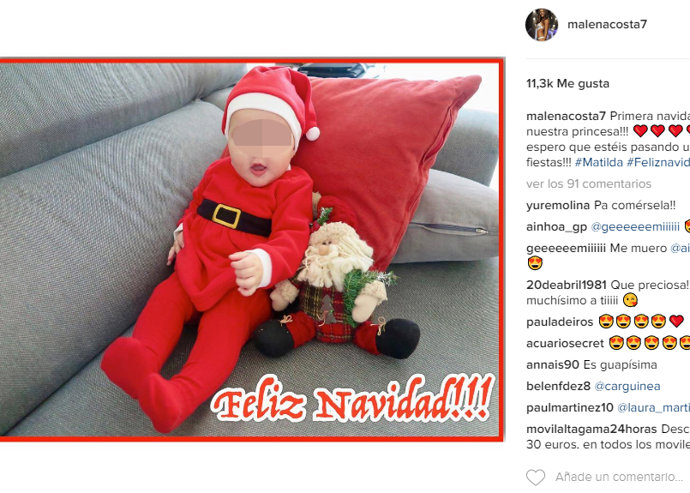The height and width of the screenshot is (493, 690).
Task: Click the Feliz Navidad post photo
Action: coord(252,250)
